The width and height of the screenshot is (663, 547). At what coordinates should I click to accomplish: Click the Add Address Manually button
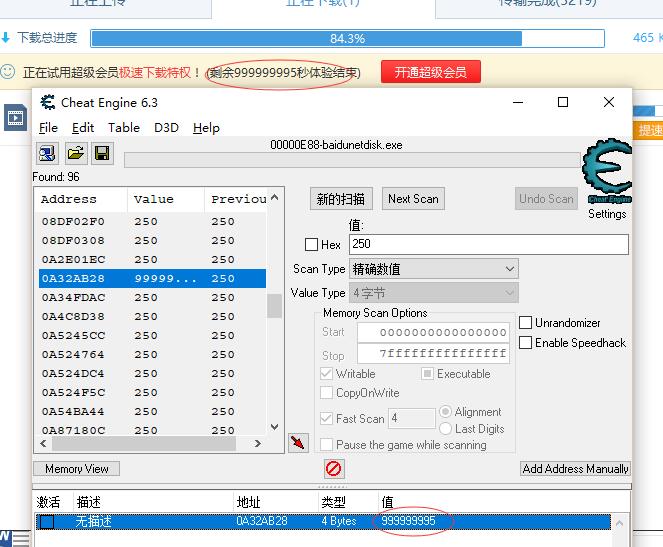tap(575, 468)
